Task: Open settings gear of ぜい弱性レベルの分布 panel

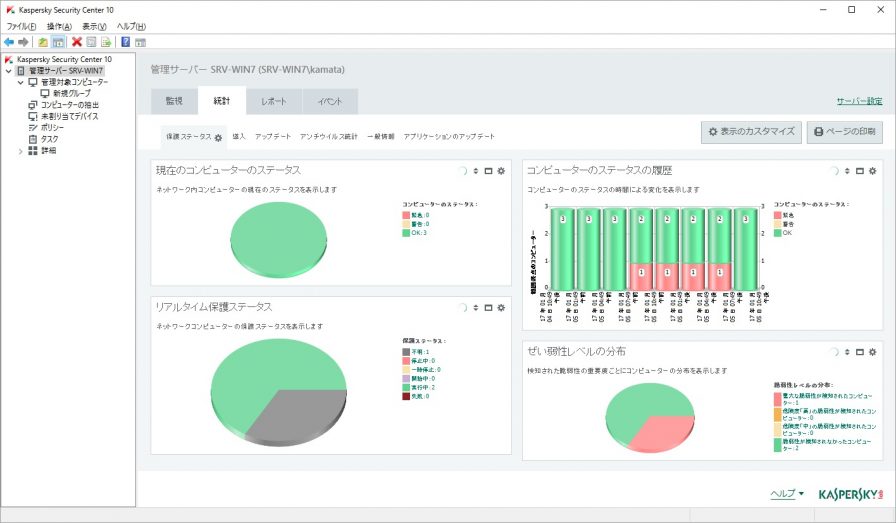Action: tap(873, 352)
